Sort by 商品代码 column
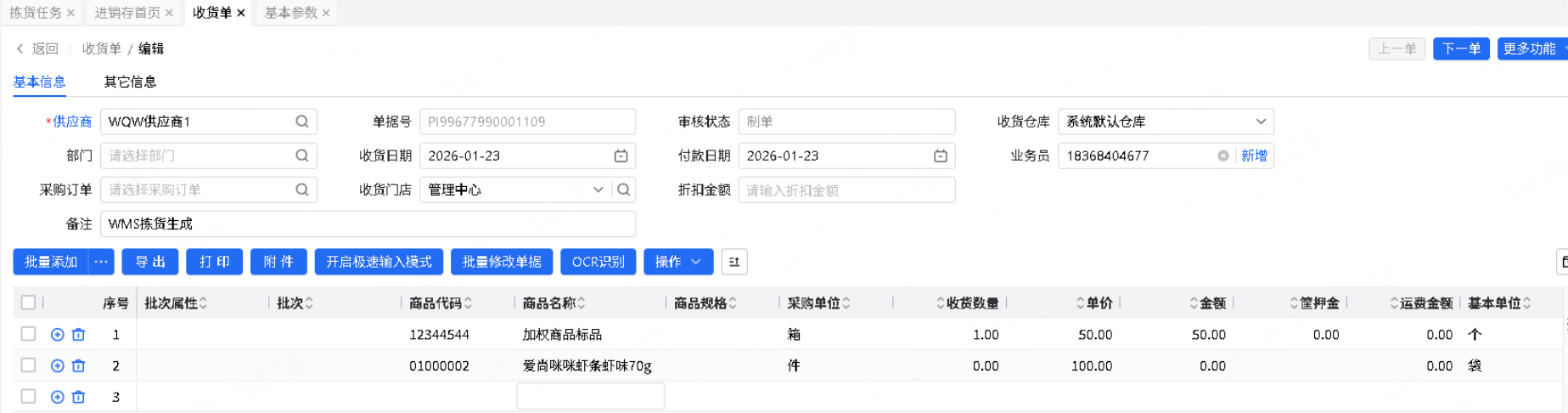This screenshot has width=1568, height=413. [468, 303]
